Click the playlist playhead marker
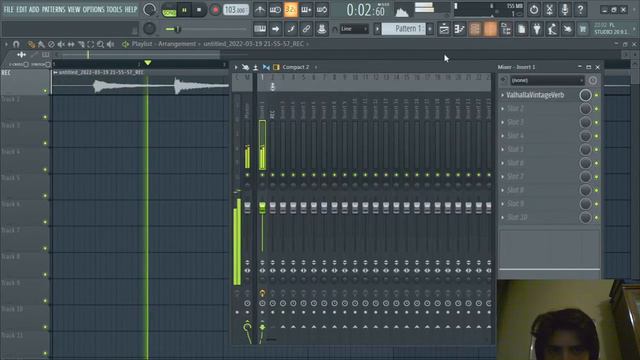The image size is (640, 360). [x=148, y=63]
